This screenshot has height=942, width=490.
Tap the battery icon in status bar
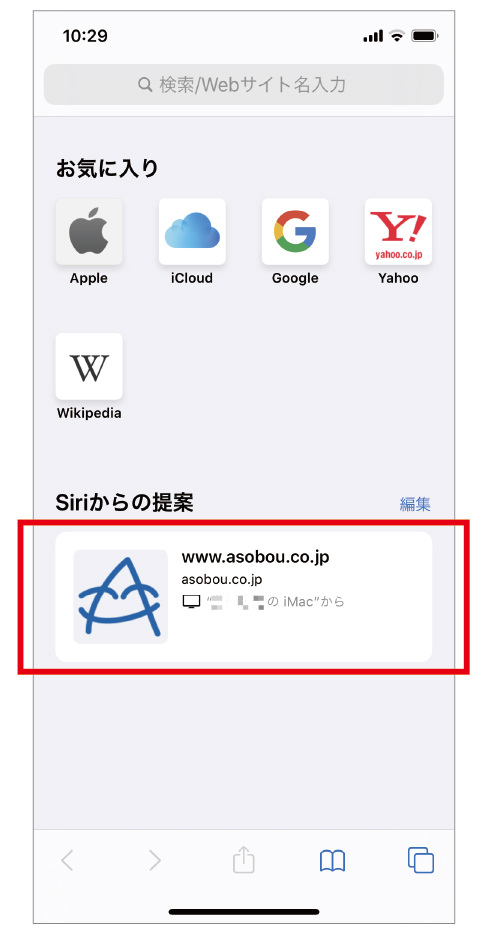426,37
